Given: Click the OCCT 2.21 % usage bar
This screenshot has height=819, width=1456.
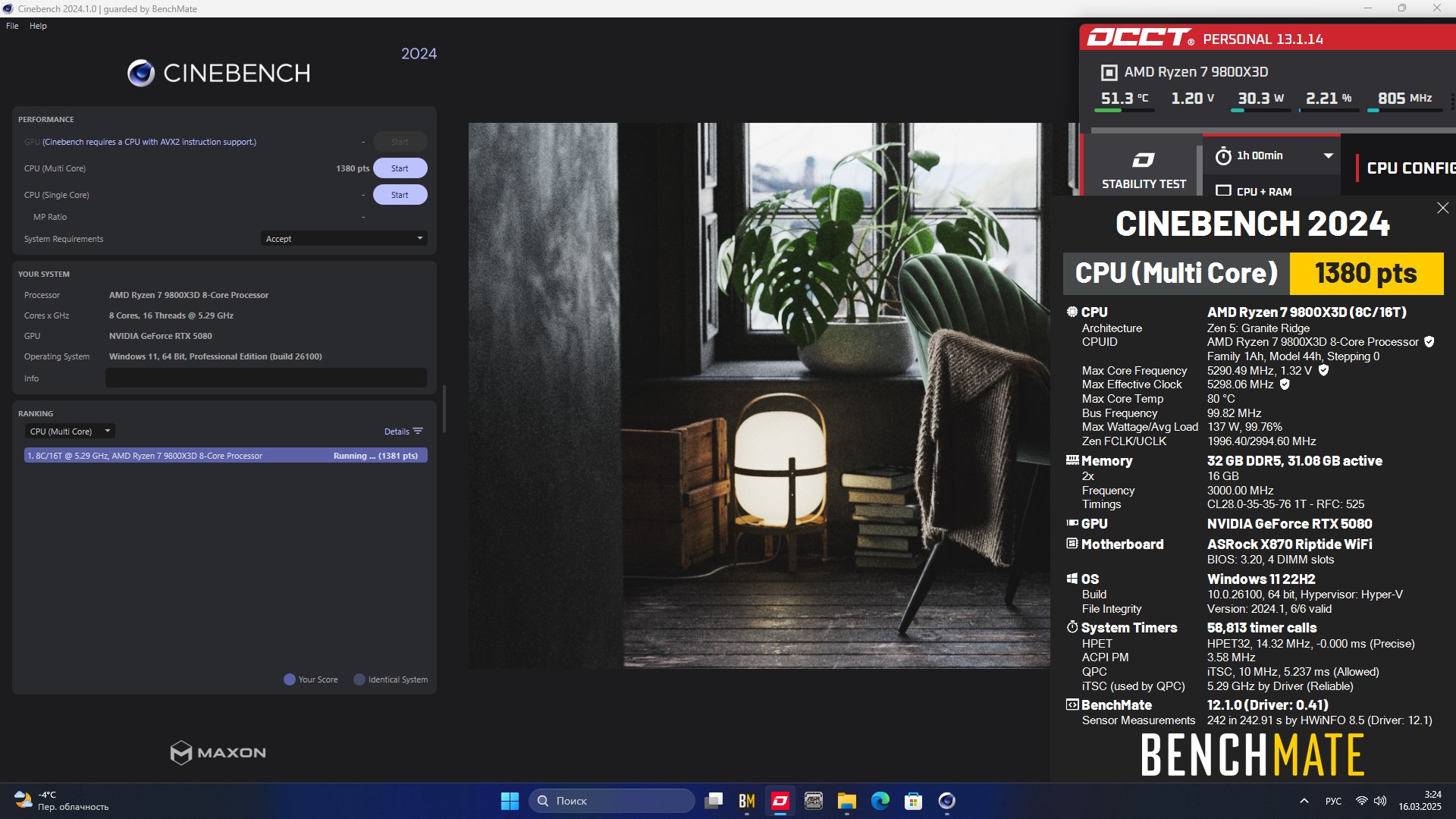Looking at the screenshot, I should click(x=1329, y=111).
